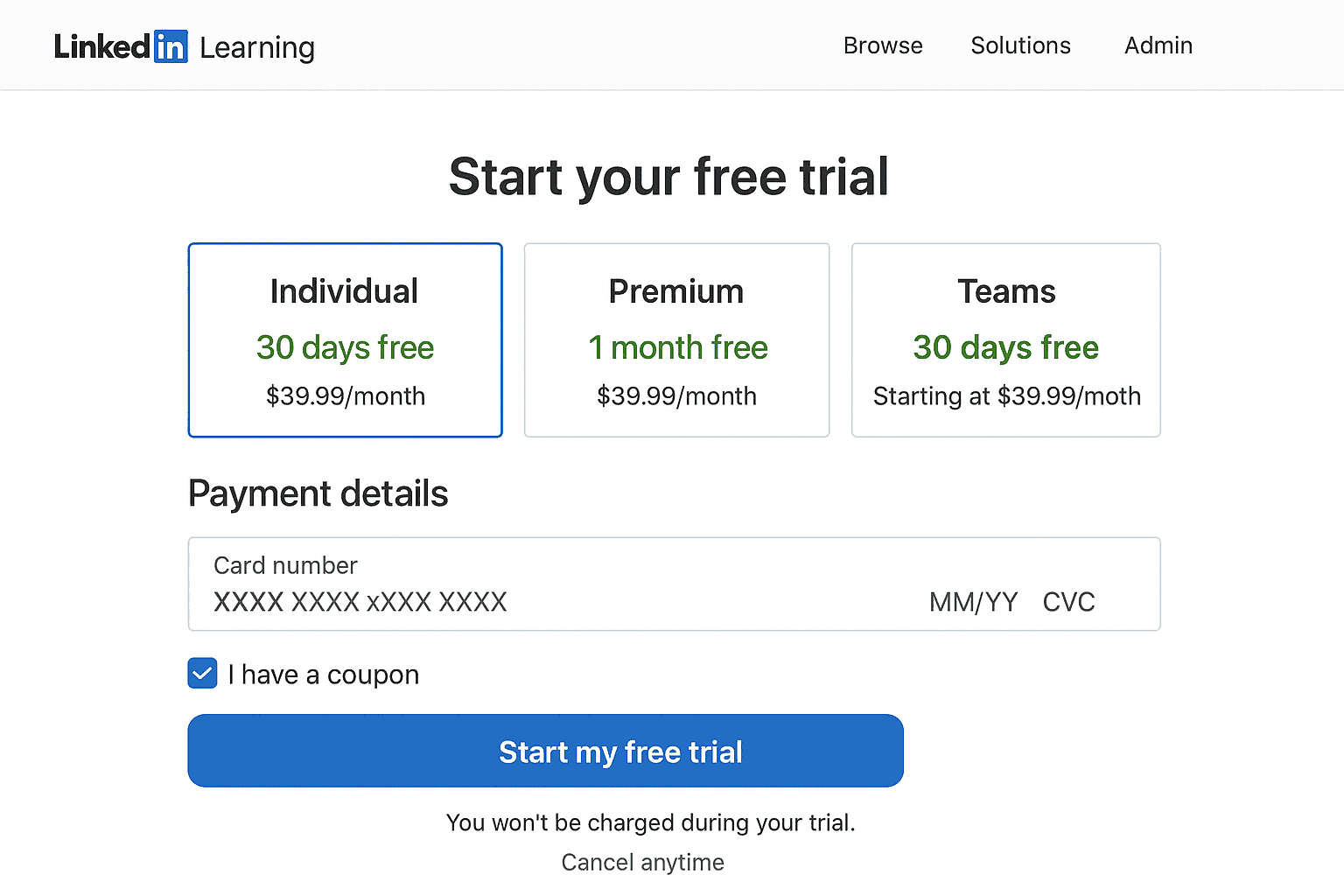This screenshot has width=1344, height=896.
Task: Uncheck the "I have a coupon" checkbox
Action: (x=202, y=674)
